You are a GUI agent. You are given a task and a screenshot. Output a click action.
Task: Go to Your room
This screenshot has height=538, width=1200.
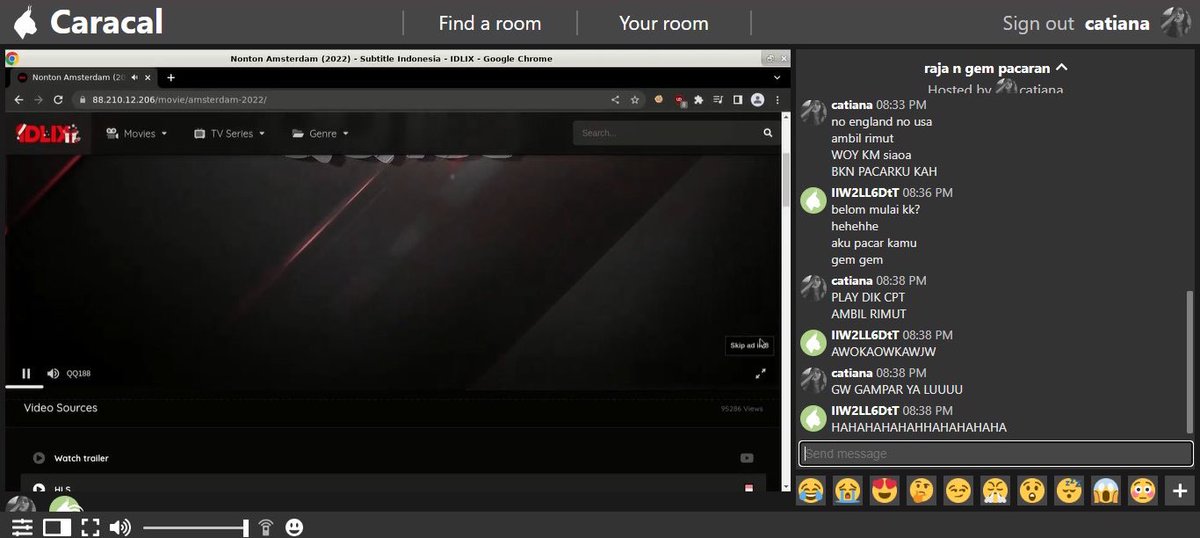(663, 23)
